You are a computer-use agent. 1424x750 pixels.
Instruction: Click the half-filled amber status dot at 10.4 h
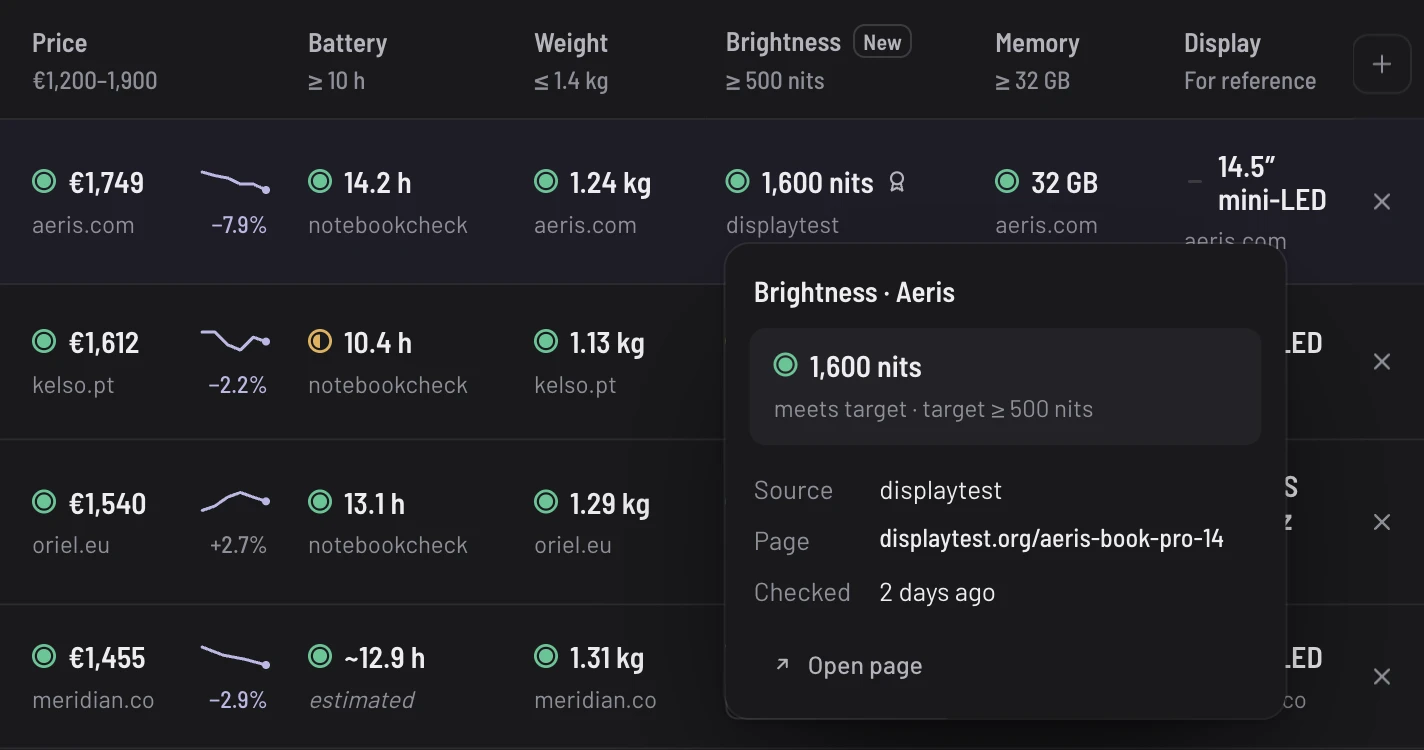tap(320, 342)
